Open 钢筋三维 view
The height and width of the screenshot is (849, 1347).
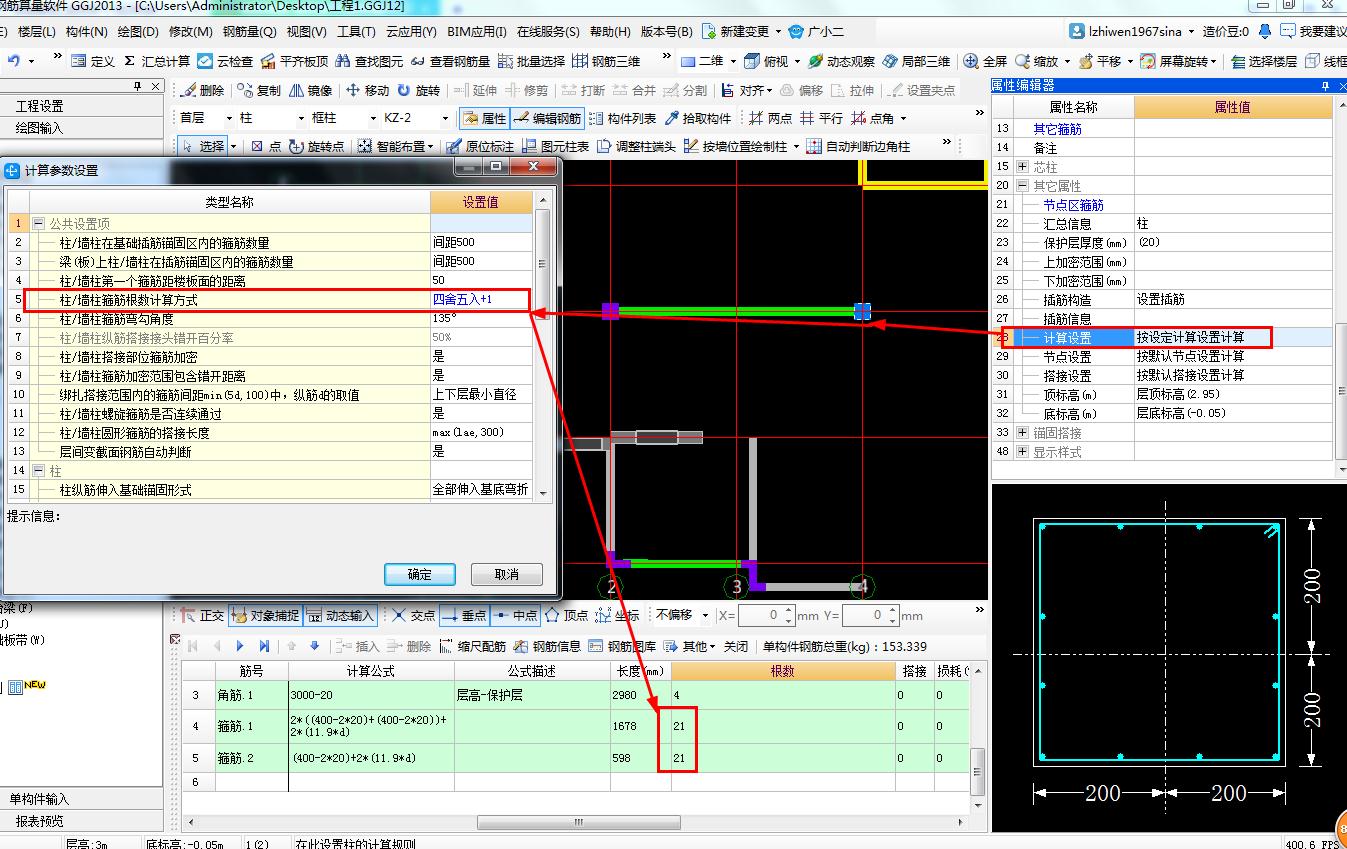[606, 61]
